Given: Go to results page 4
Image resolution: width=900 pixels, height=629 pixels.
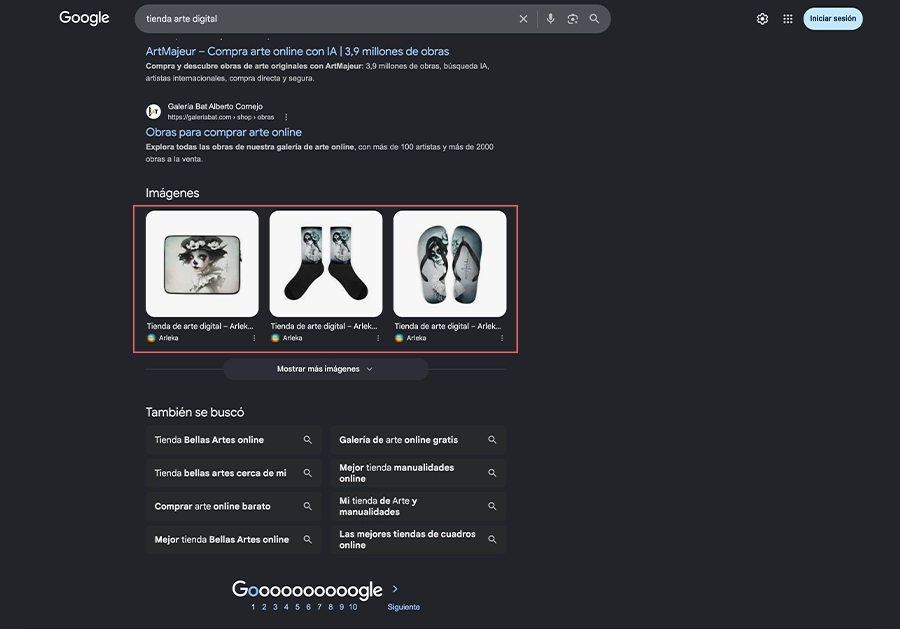Looking at the screenshot, I should pos(286,607).
